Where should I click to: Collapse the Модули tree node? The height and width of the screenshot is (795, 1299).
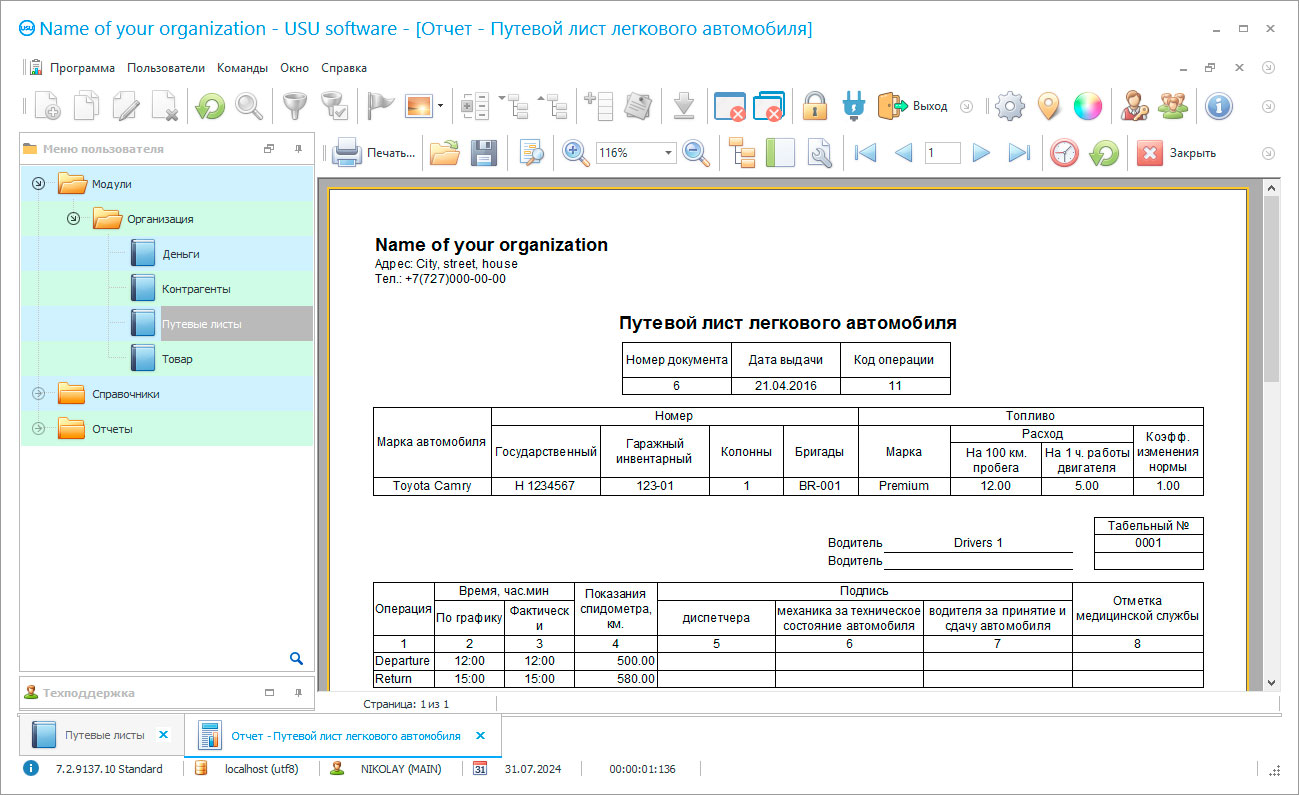(39, 184)
